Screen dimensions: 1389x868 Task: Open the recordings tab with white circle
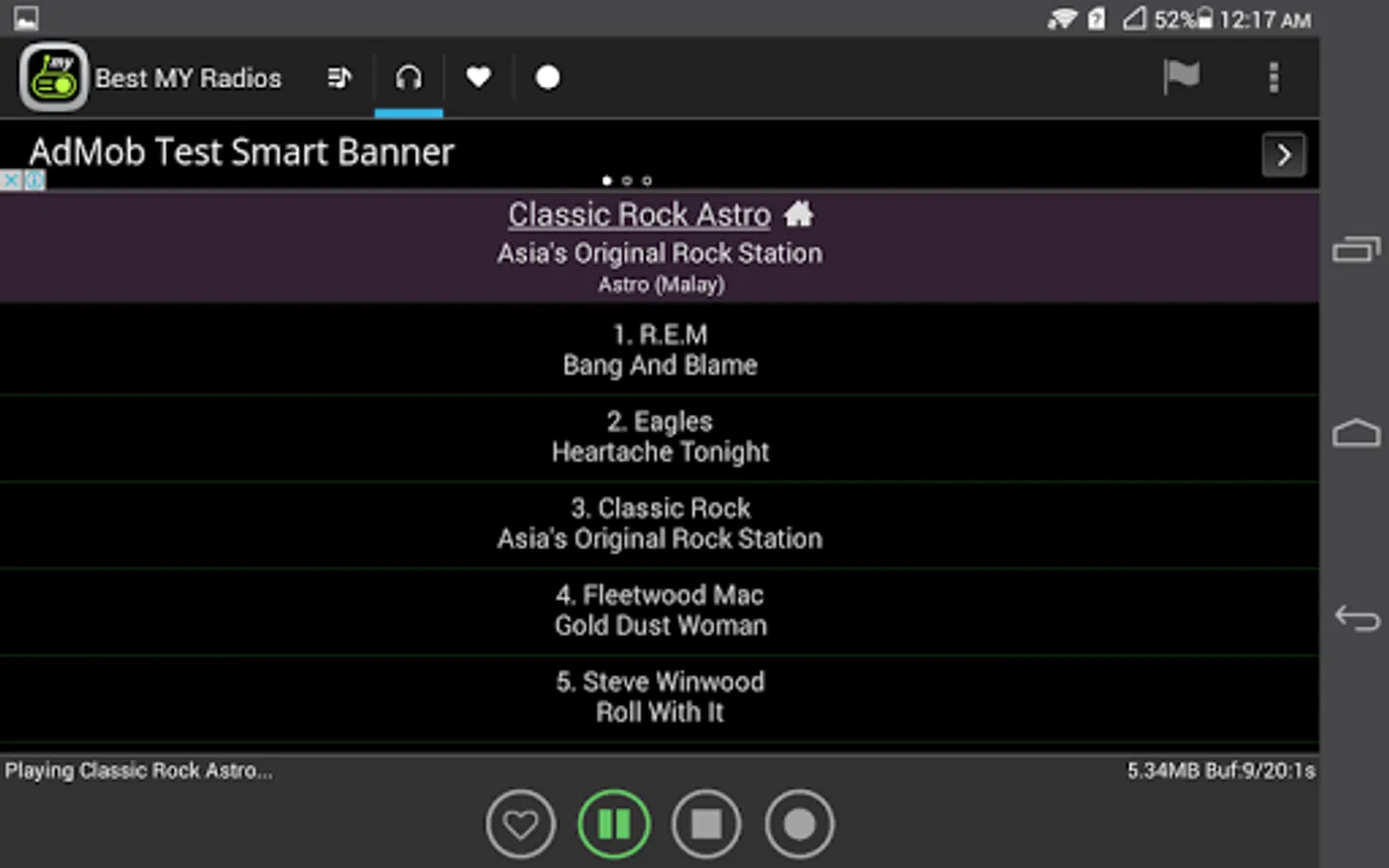tap(548, 77)
